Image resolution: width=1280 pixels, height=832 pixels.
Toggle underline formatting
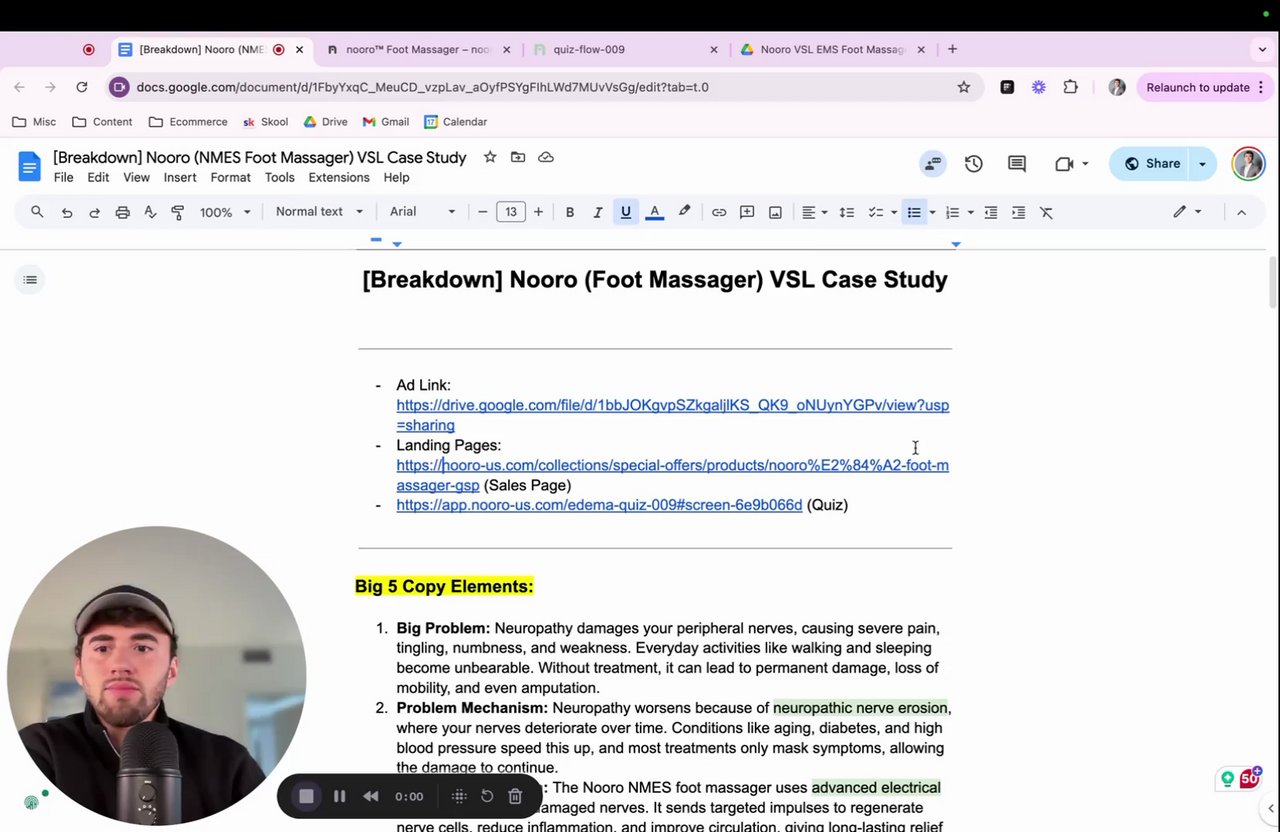click(626, 212)
